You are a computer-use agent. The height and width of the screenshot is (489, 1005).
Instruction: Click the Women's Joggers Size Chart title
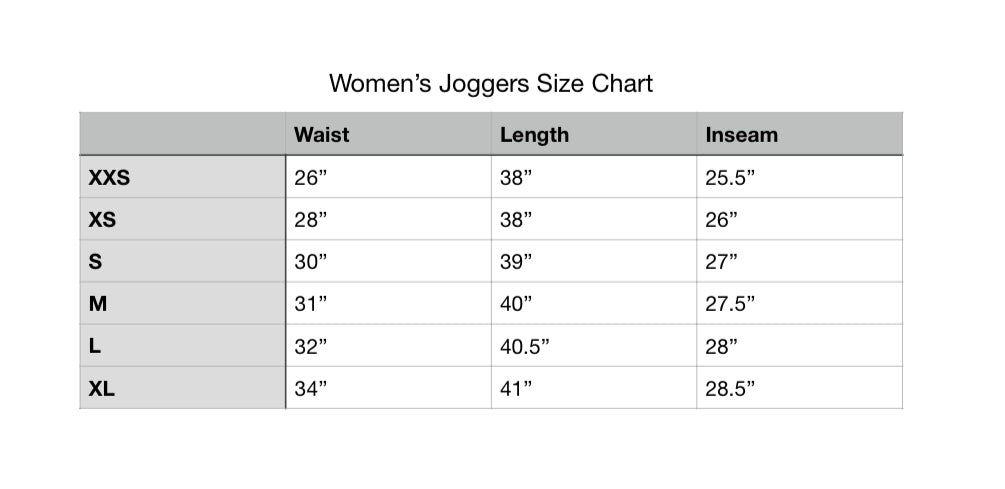[x=491, y=83]
